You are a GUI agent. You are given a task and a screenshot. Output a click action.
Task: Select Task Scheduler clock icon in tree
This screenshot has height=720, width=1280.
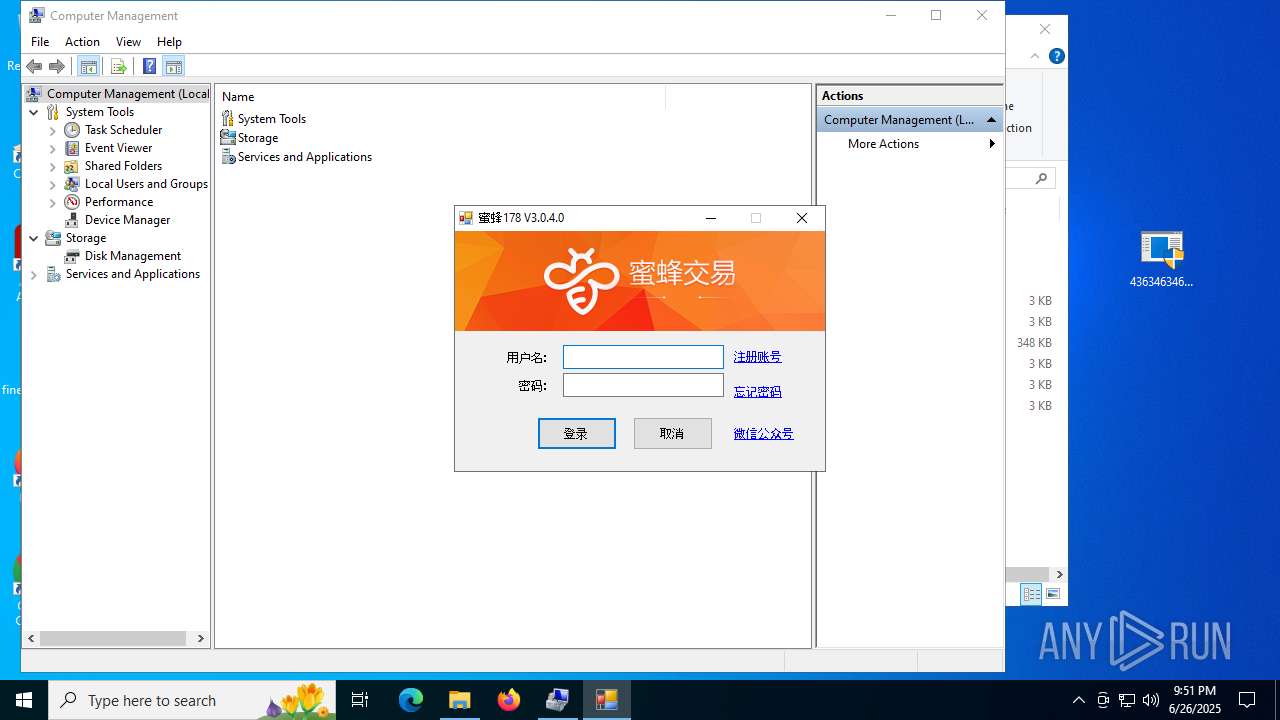tap(72, 130)
